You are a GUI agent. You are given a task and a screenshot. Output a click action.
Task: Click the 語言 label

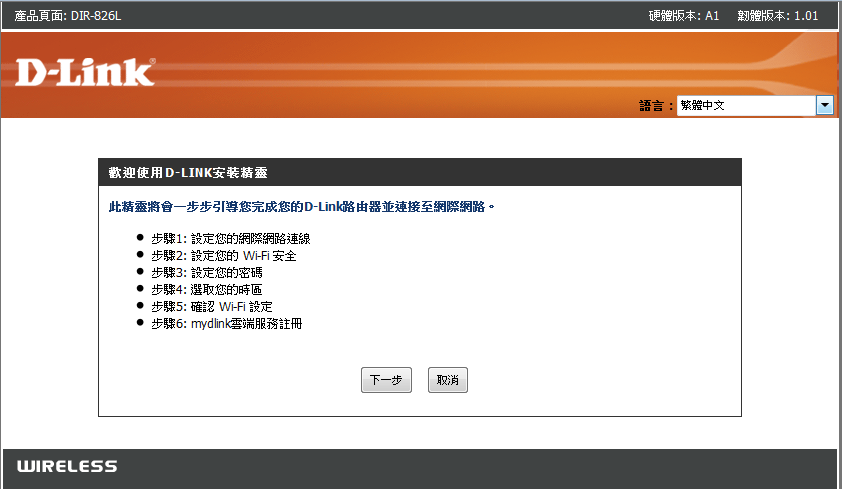point(656,106)
